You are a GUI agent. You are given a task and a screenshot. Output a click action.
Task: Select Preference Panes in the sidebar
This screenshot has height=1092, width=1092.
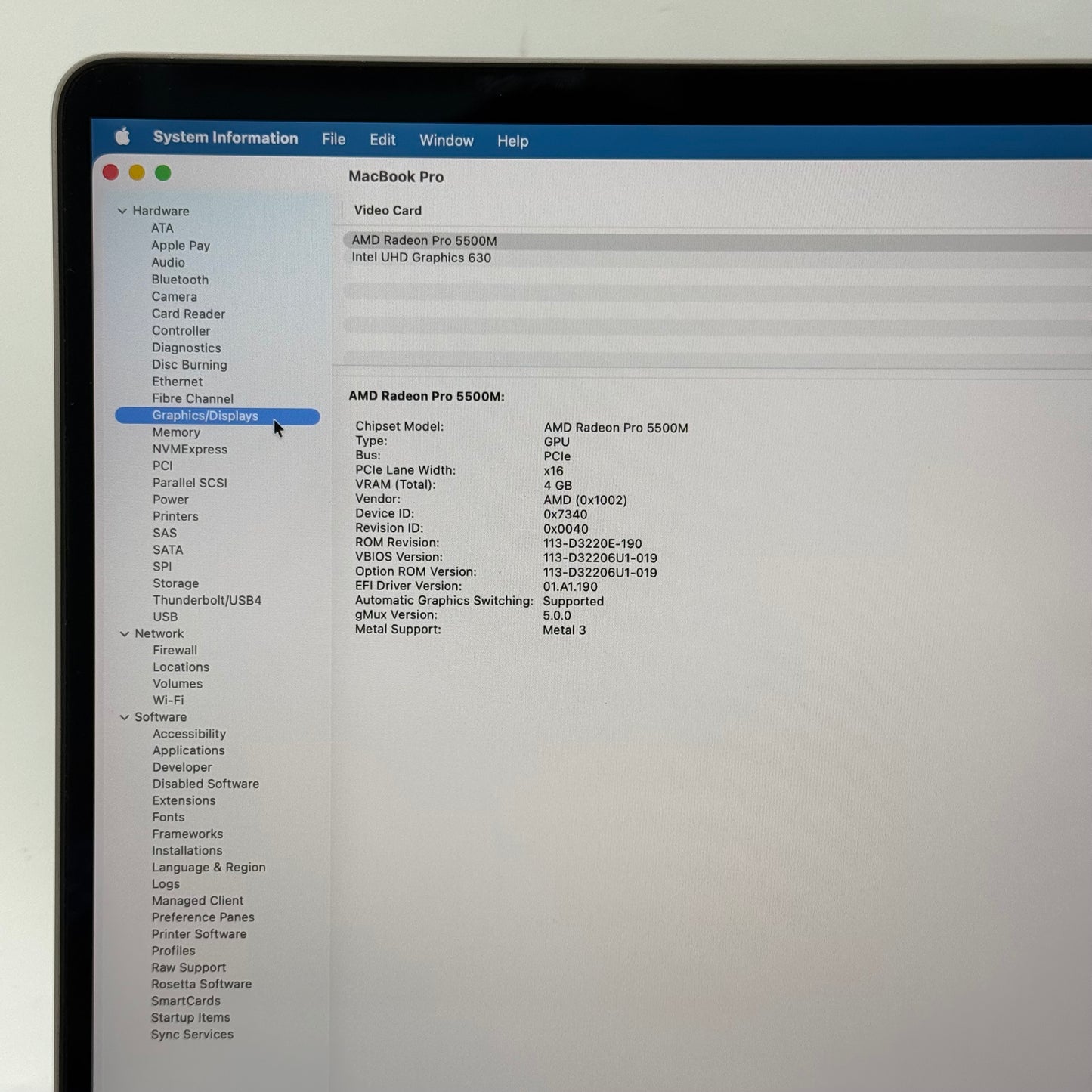pyautogui.click(x=203, y=917)
